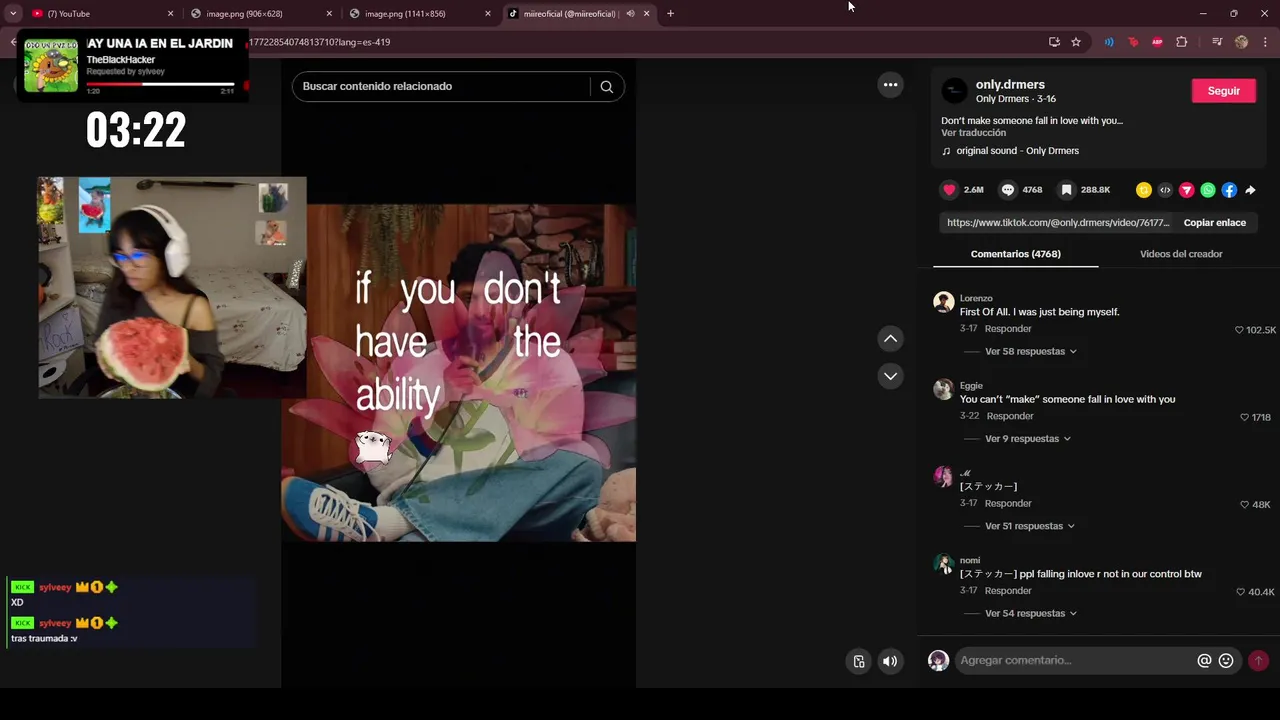Viewport: 1280px width, 720px height.
Task: Click the video caption text
Action: point(1032,121)
